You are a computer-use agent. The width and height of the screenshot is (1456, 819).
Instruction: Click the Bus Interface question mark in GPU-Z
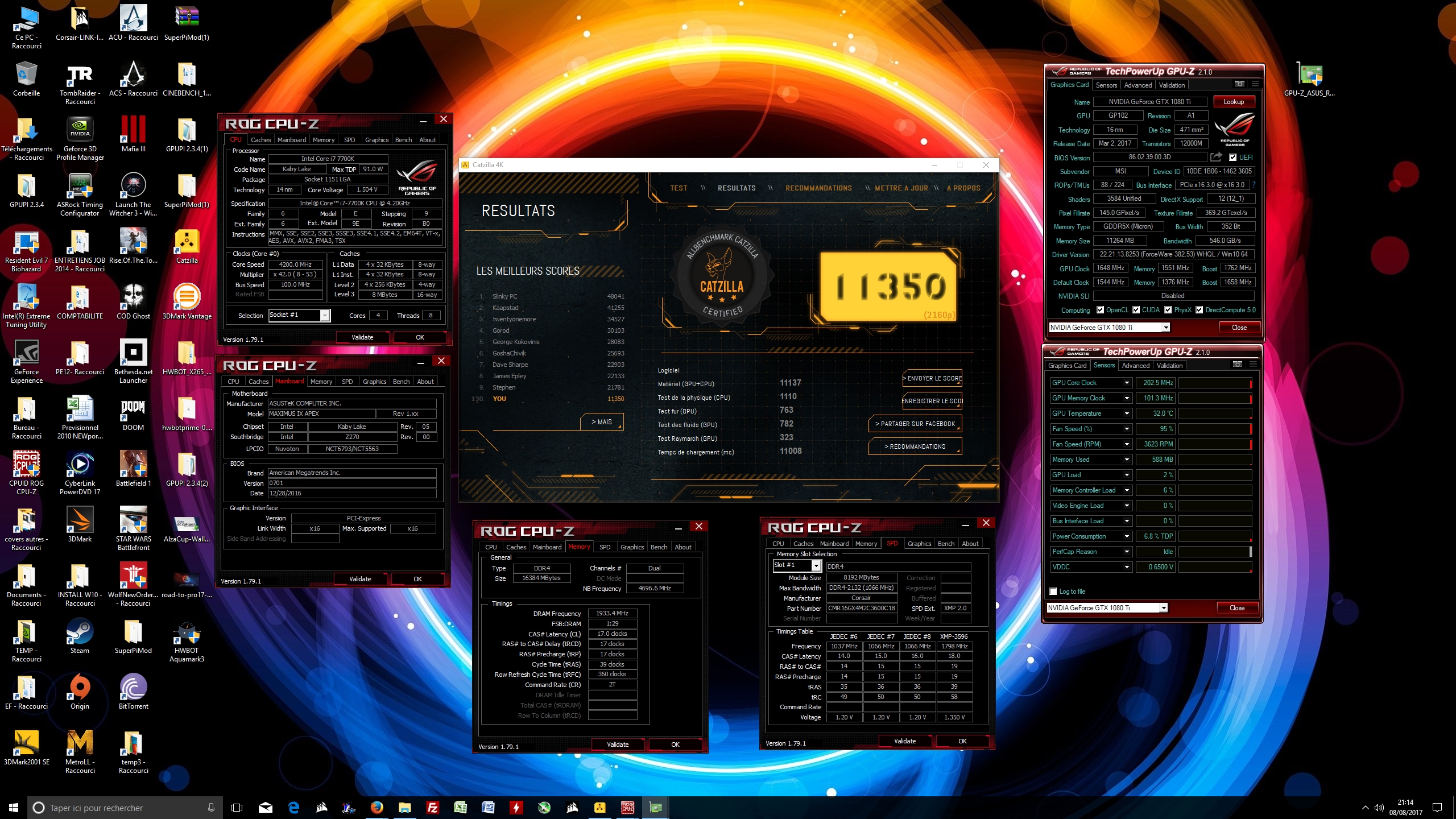point(1254,185)
